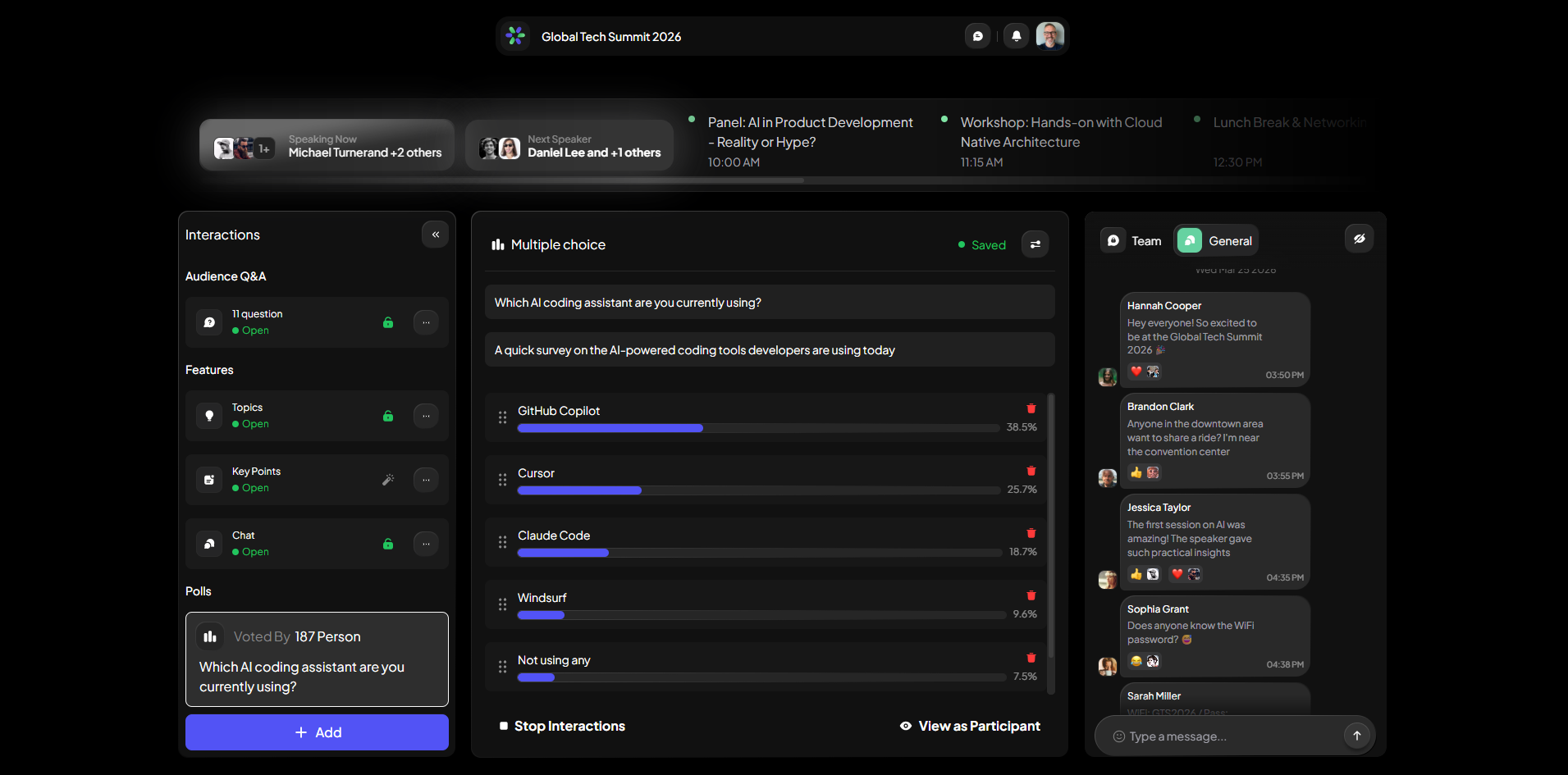Open more options for Key Points

(426, 480)
